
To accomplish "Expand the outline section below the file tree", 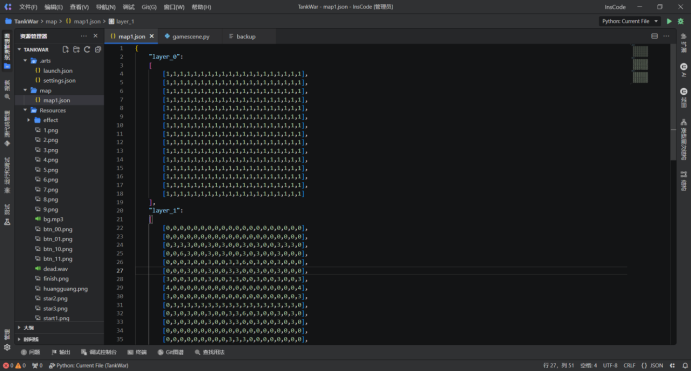I will click(x=60, y=328).
